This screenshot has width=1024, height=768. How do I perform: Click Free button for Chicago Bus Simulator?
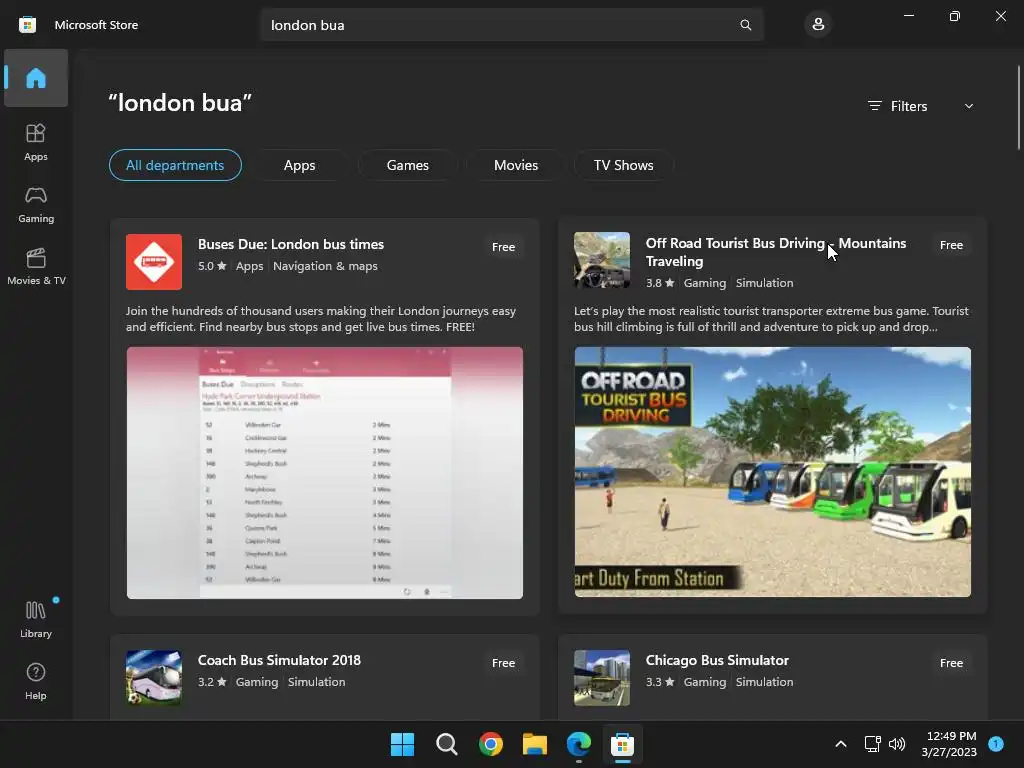(x=952, y=663)
